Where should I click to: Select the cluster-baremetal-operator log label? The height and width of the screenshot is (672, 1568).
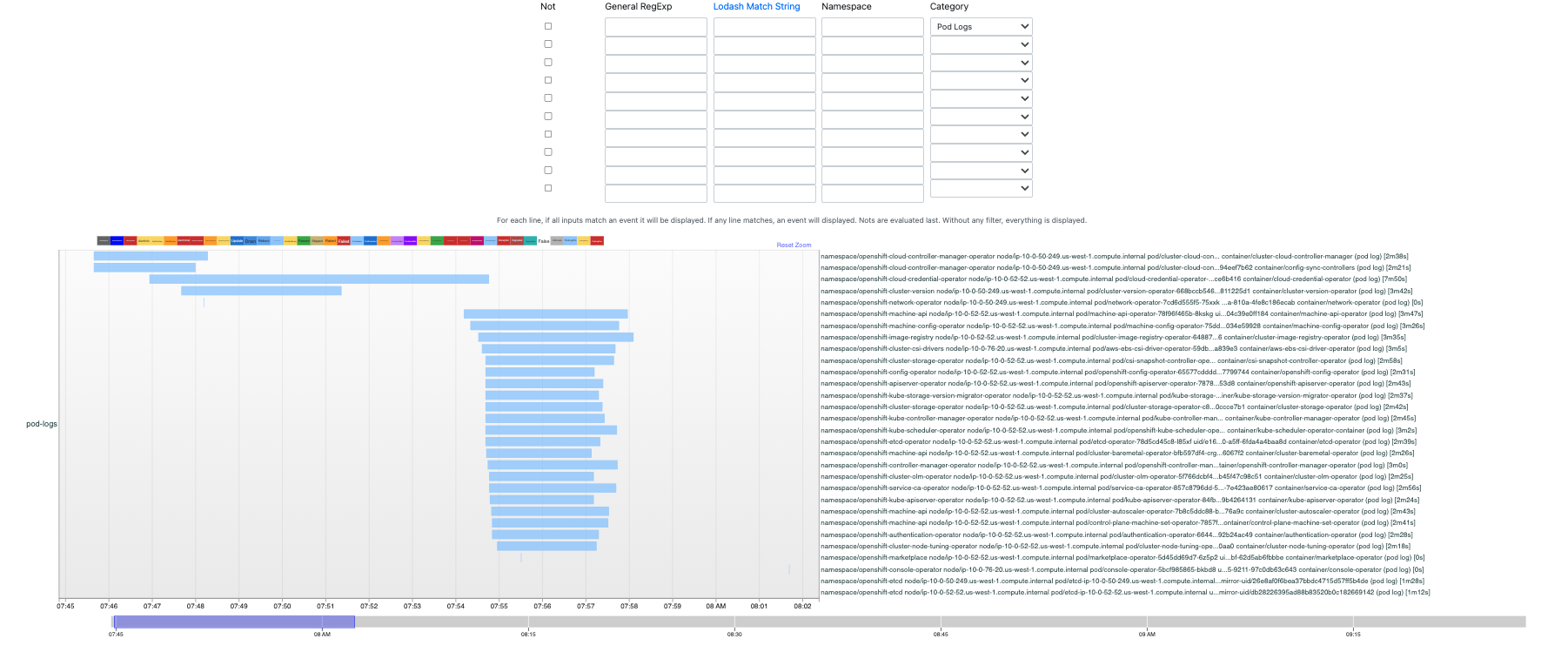click(1117, 453)
